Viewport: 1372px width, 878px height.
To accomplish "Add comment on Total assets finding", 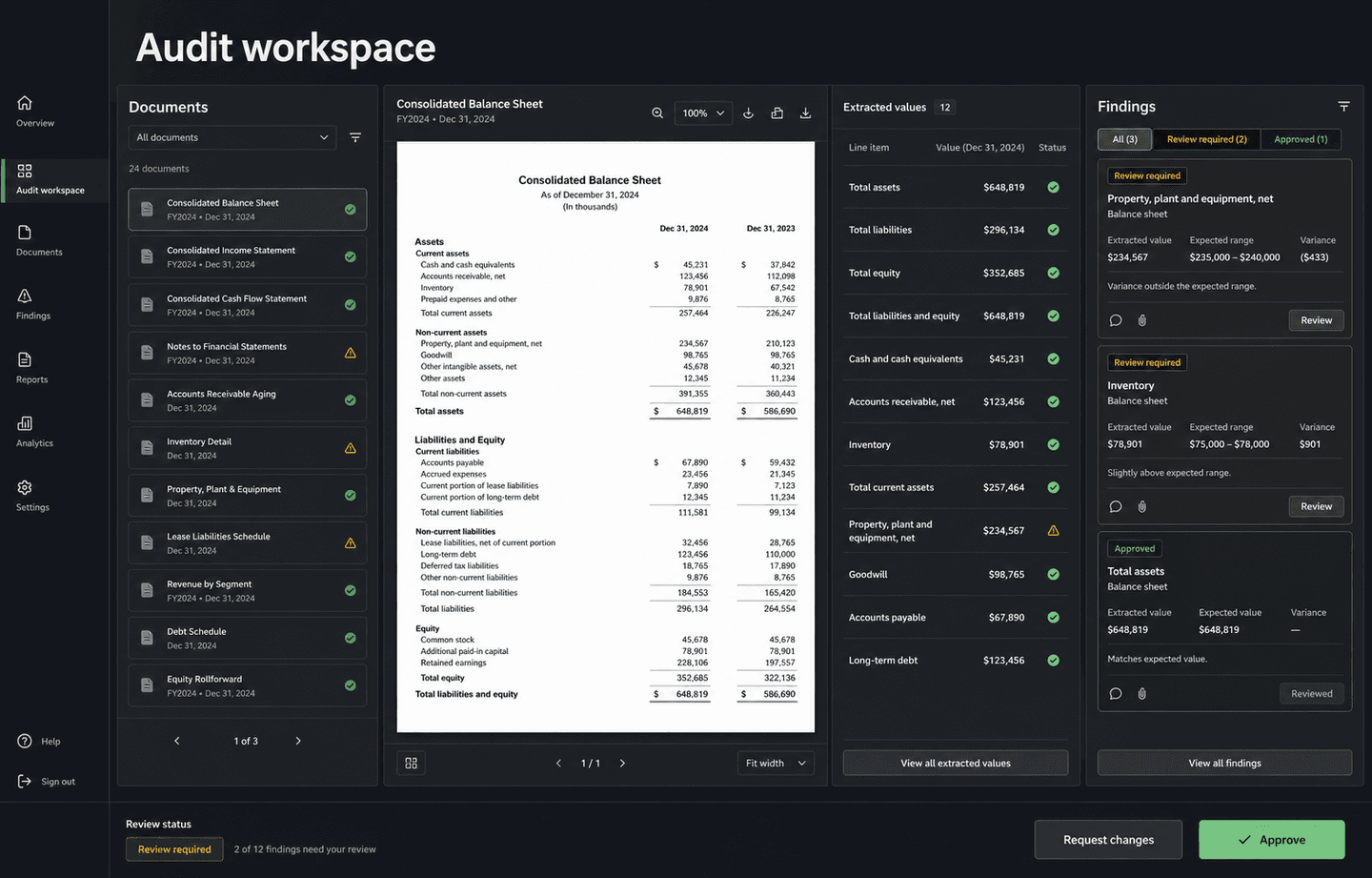I will pos(1116,694).
